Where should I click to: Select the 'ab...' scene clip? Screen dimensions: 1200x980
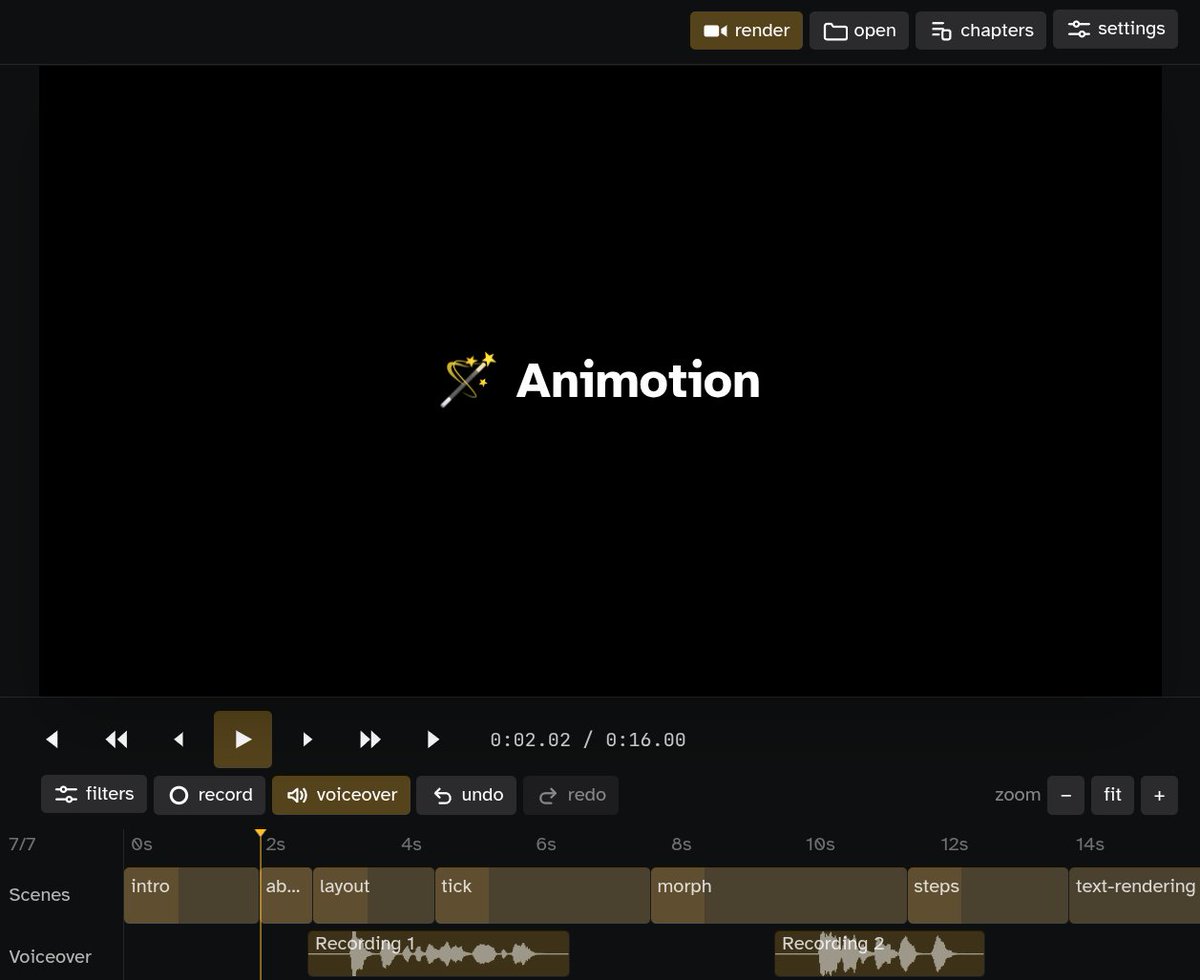[286, 895]
